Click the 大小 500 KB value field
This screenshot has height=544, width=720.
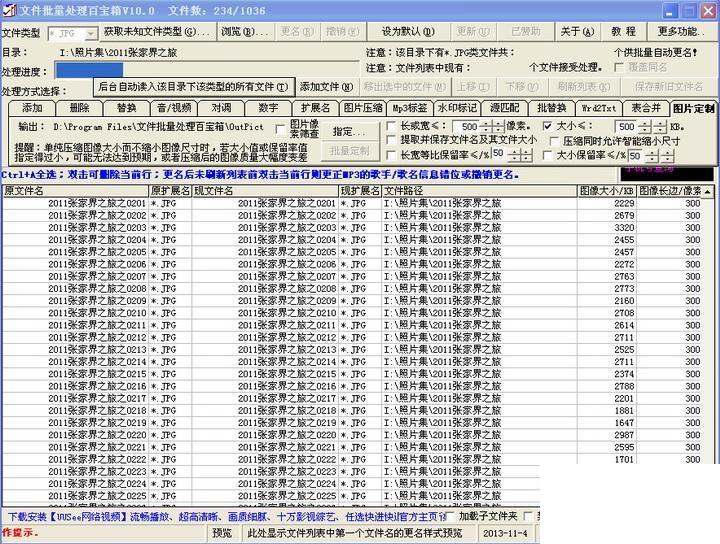626,126
